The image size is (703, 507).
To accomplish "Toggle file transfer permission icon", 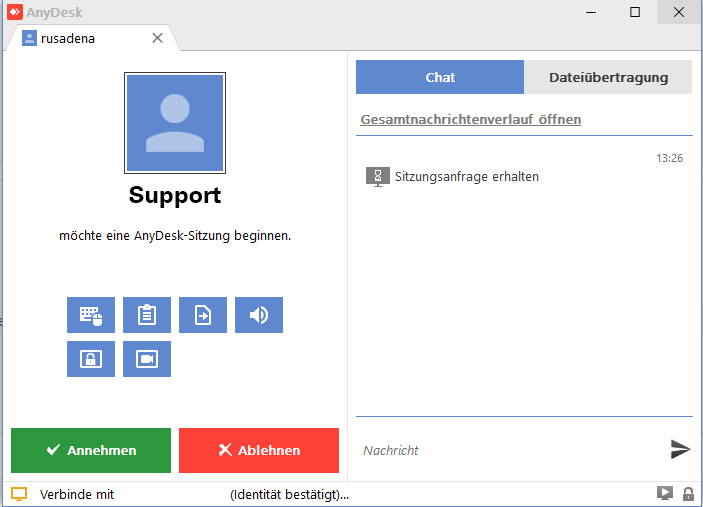I will 203,315.
